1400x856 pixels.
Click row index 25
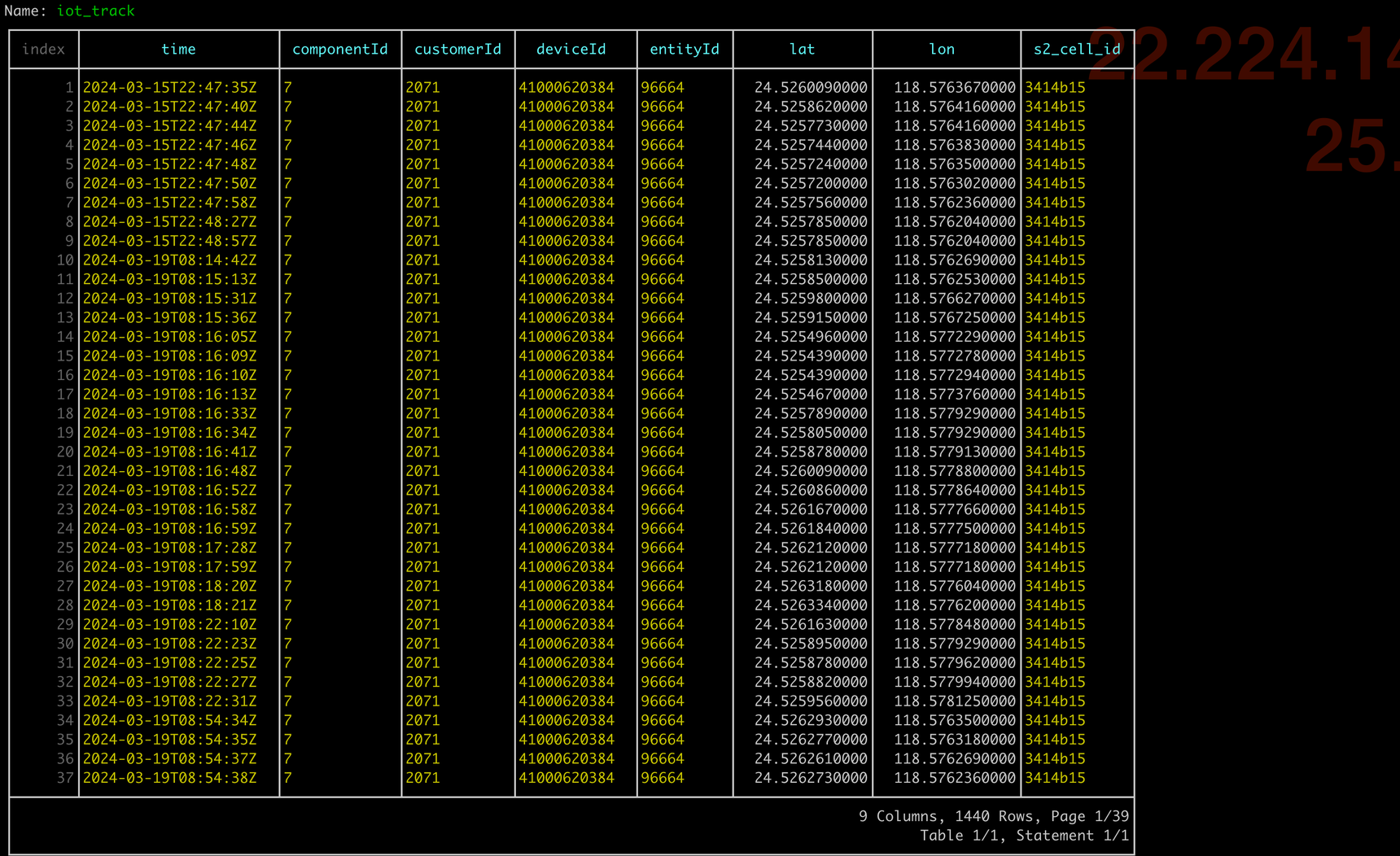(x=65, y=548)
